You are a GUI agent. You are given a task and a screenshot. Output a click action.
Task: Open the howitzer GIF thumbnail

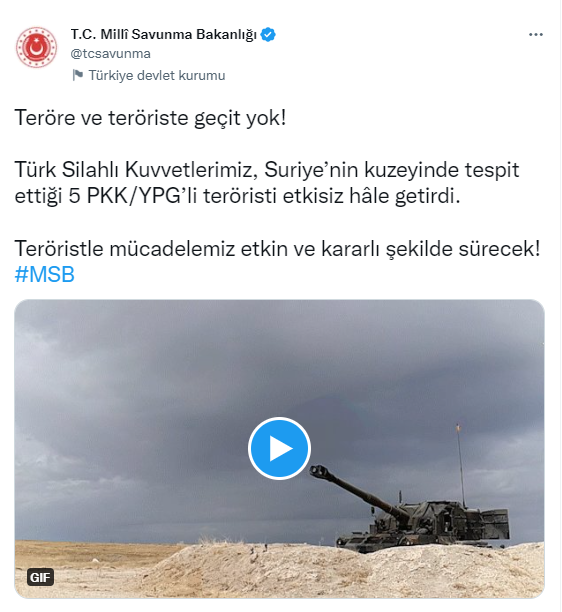[279, 449]
